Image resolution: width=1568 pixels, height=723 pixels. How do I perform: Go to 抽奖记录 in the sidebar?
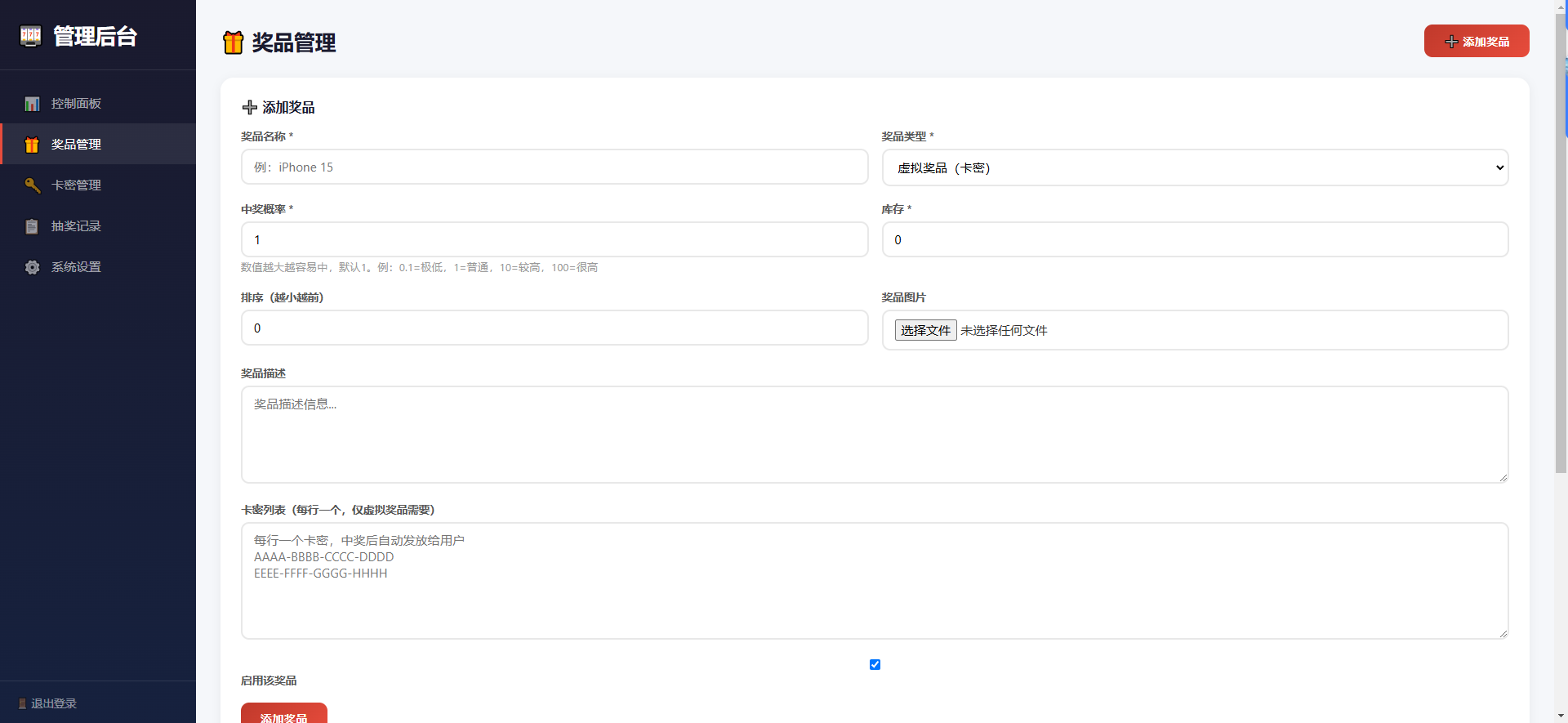pyautogui.click(x=76, y=226)
